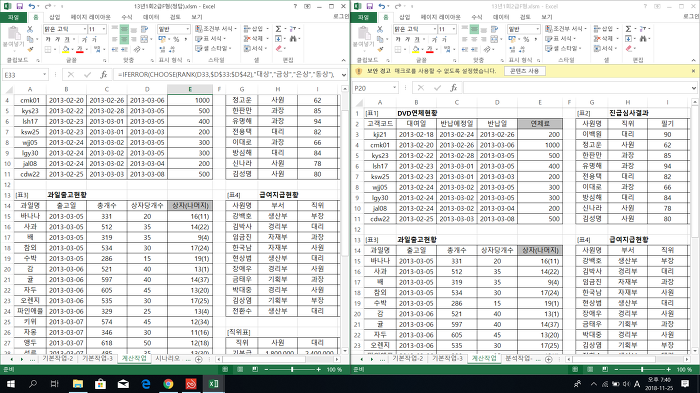Open the Insert (삽입) tab in the left window

click(54, 17)
